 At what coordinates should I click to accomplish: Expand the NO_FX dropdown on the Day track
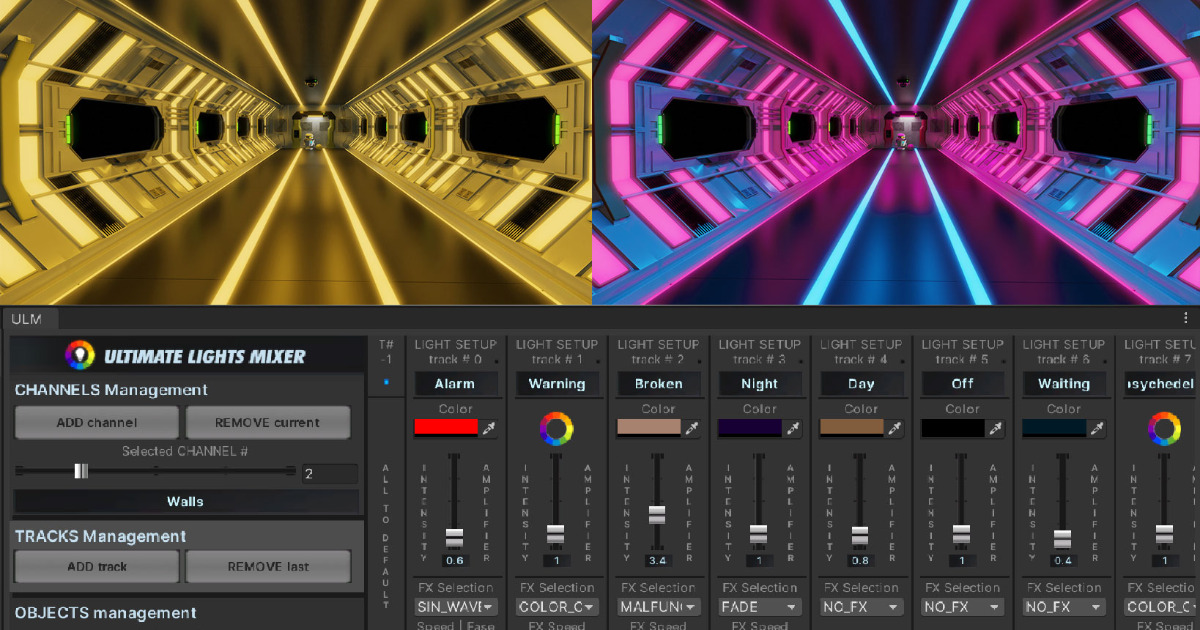coord(861,607)
